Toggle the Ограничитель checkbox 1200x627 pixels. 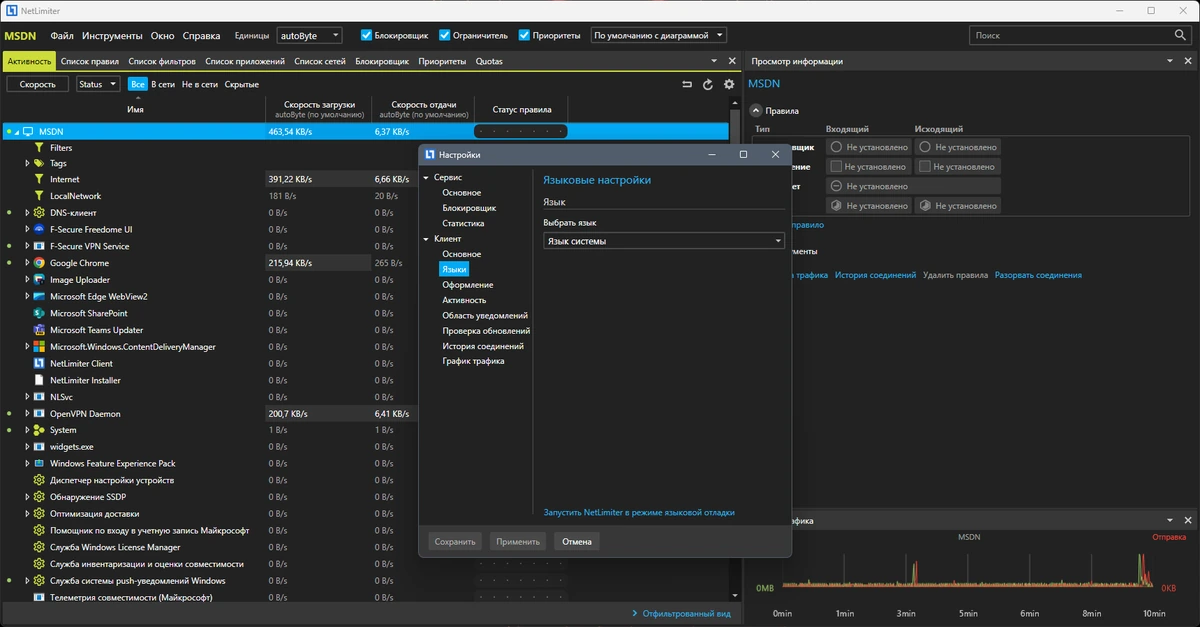pyautogui.click(x=444, y=35)
